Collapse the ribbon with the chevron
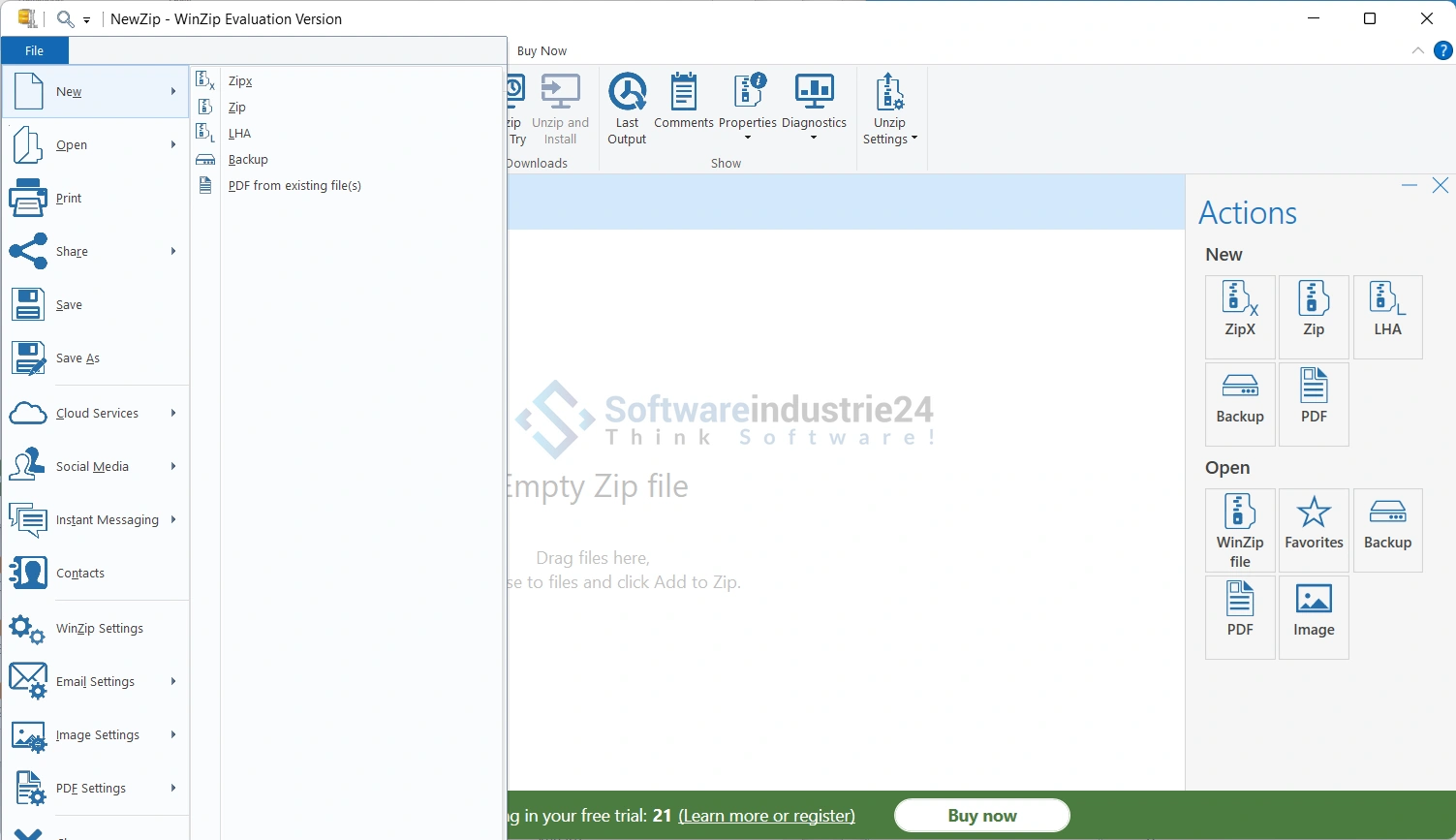1456x840 pixels. [1418, 50]
